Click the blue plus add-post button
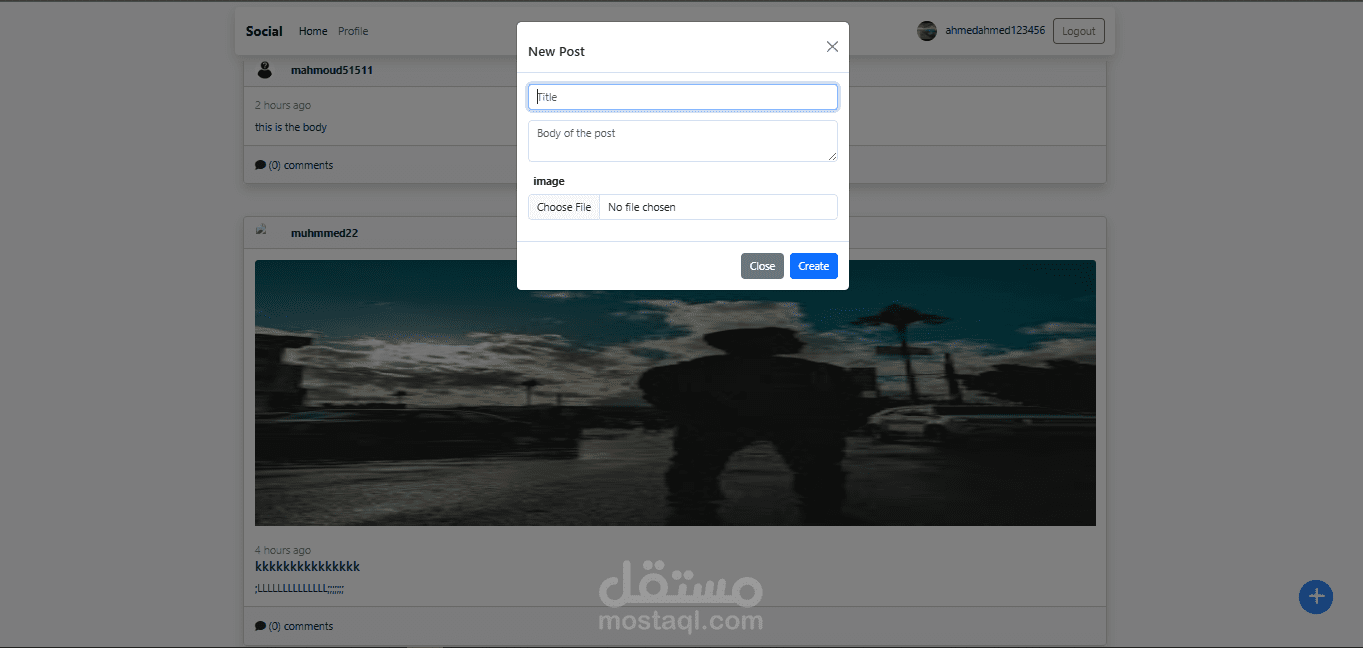 point(1316,597)
